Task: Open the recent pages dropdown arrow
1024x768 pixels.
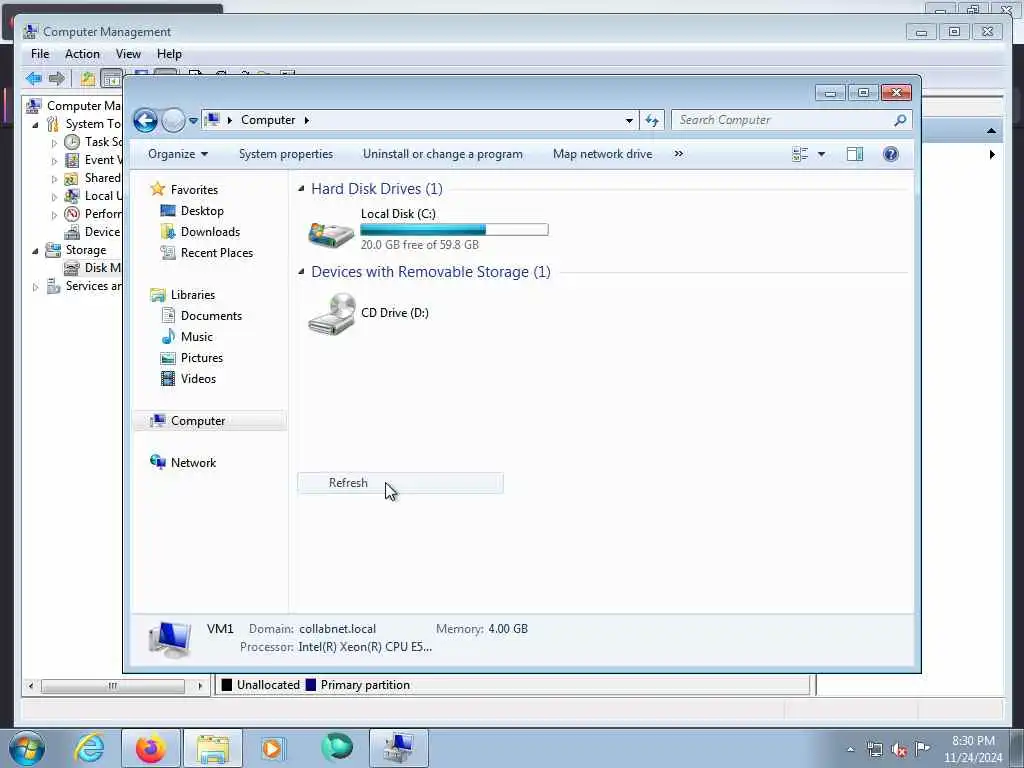Action: coord(193,121)
